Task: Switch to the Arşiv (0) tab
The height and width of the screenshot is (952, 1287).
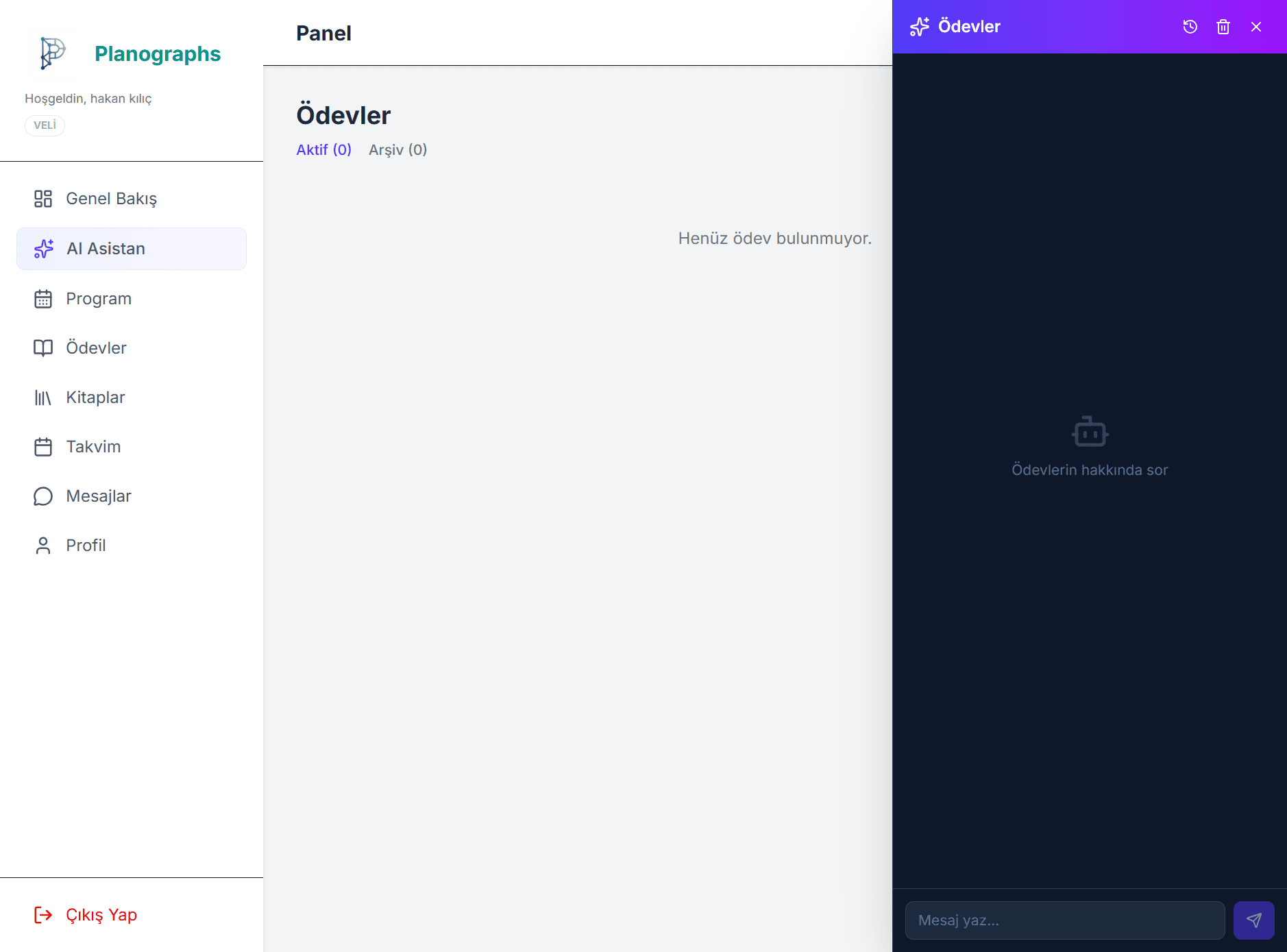Action: pyautogui.click(x=397, y=149)
